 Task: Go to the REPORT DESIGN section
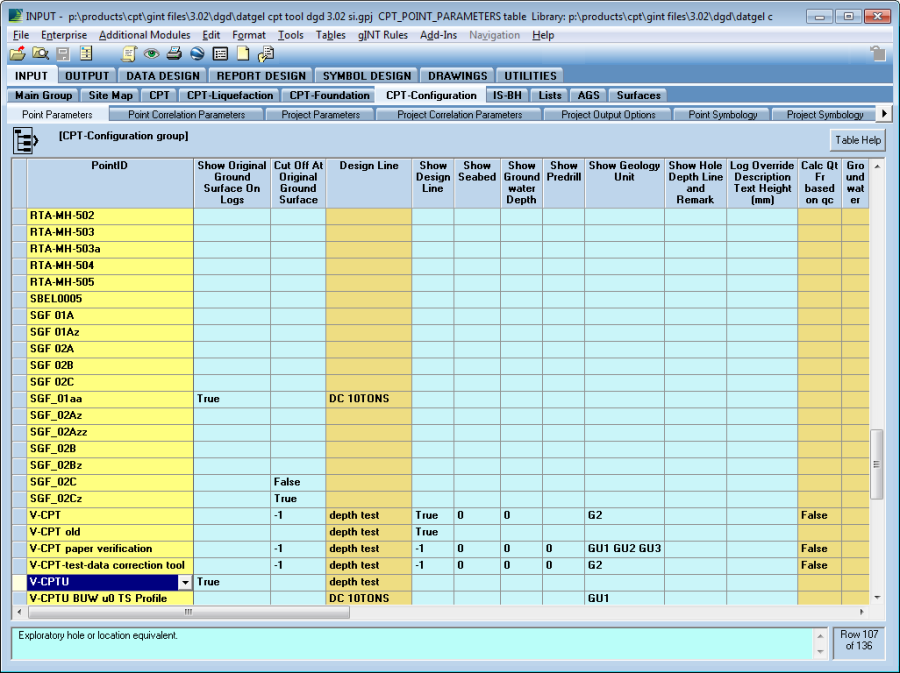(x=261, y=75)
